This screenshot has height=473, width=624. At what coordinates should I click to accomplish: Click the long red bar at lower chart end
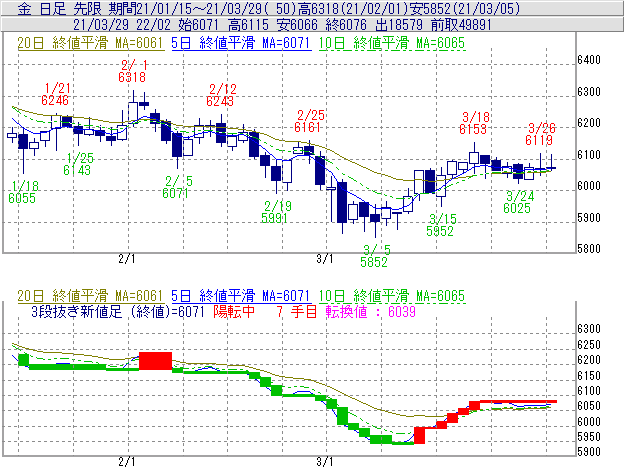coord(518,401)
